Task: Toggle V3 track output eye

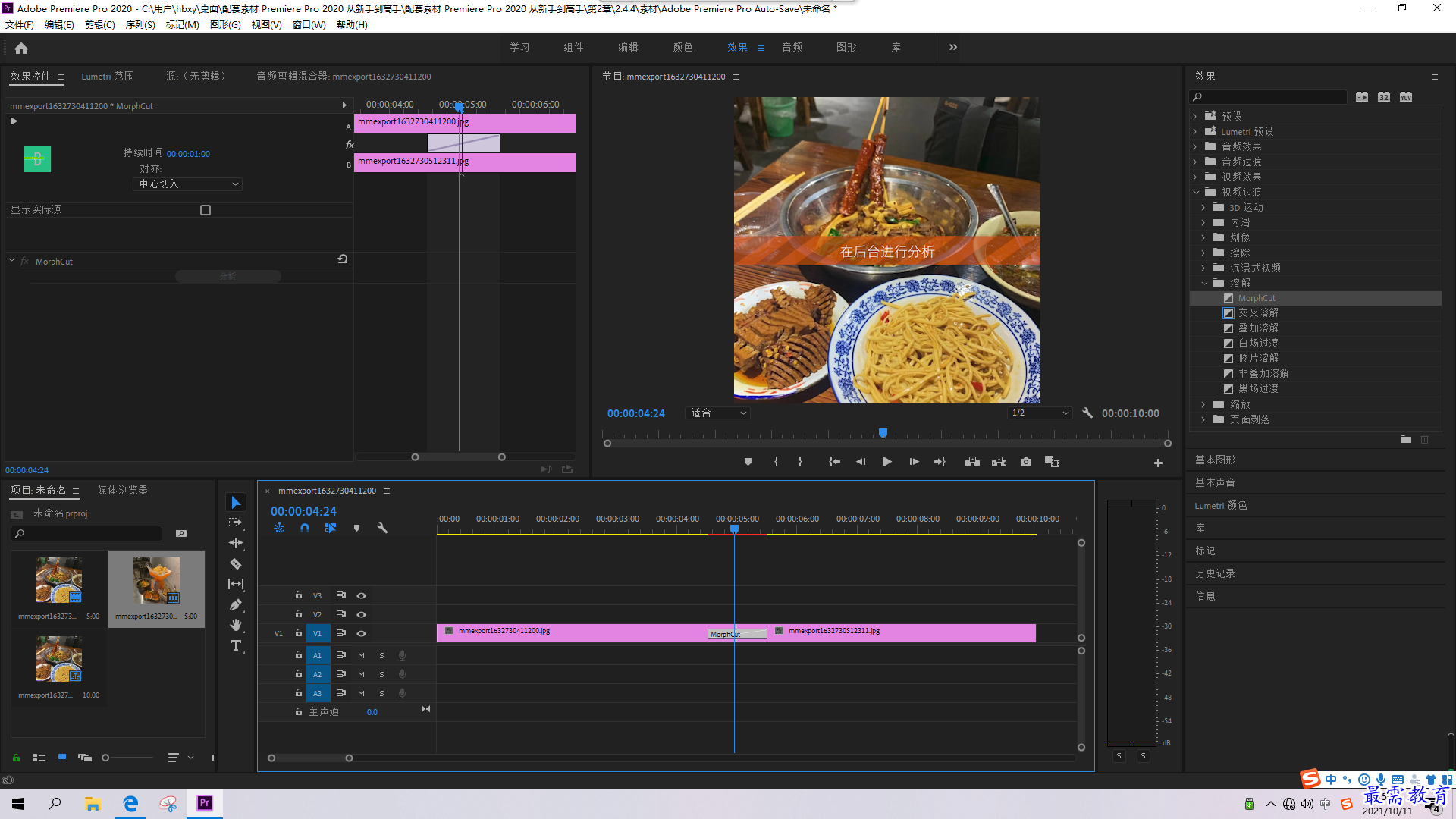Action: [362, 596]
